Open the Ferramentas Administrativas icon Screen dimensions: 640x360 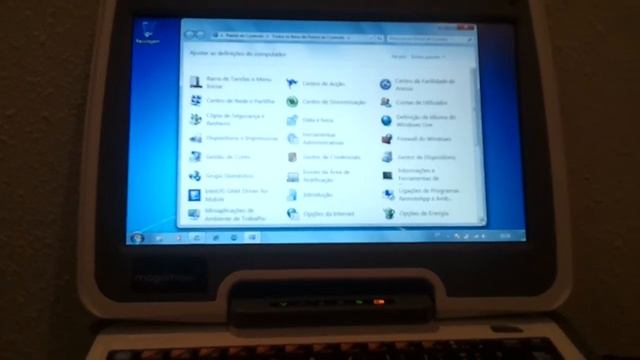293,139
